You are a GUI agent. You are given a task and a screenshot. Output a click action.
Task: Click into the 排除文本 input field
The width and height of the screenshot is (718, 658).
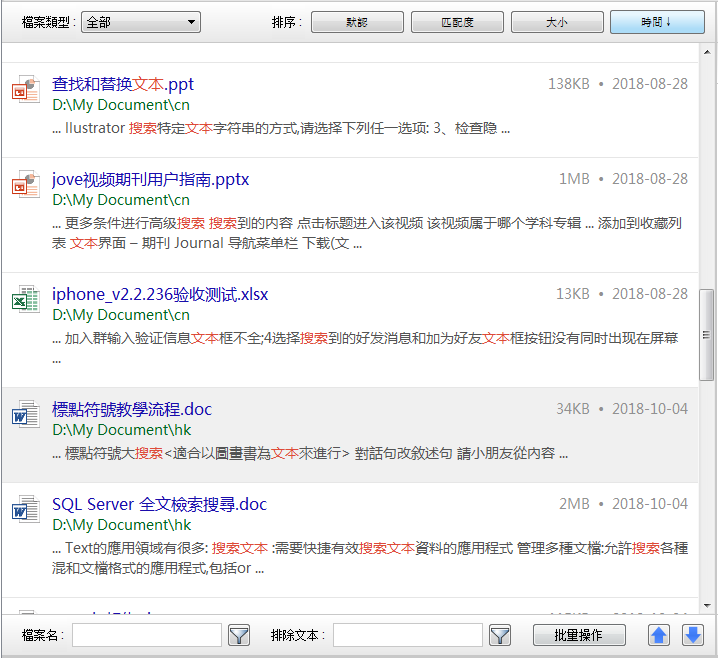[408, 635]
